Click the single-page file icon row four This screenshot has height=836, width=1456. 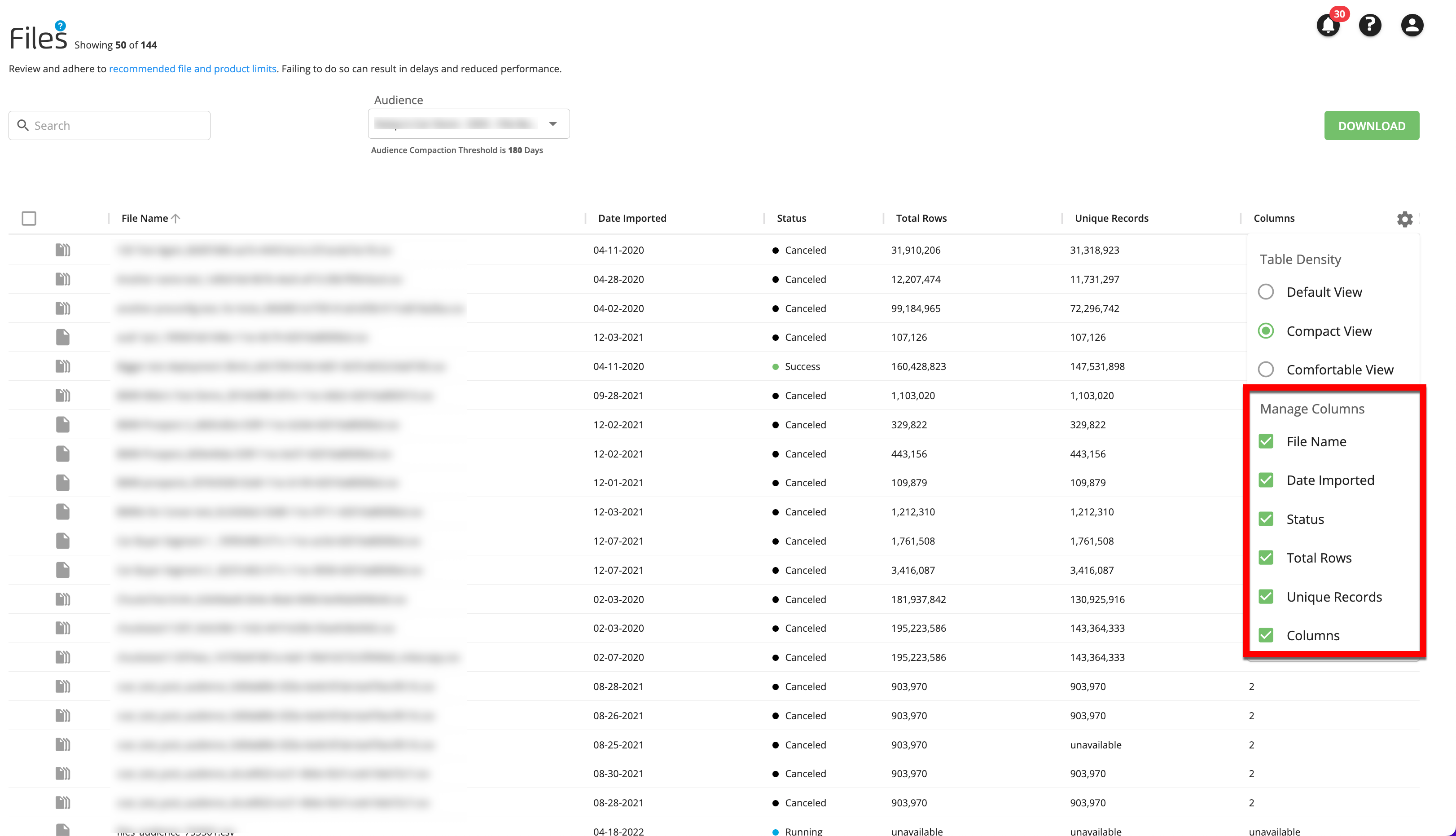[x=62, y=337]
